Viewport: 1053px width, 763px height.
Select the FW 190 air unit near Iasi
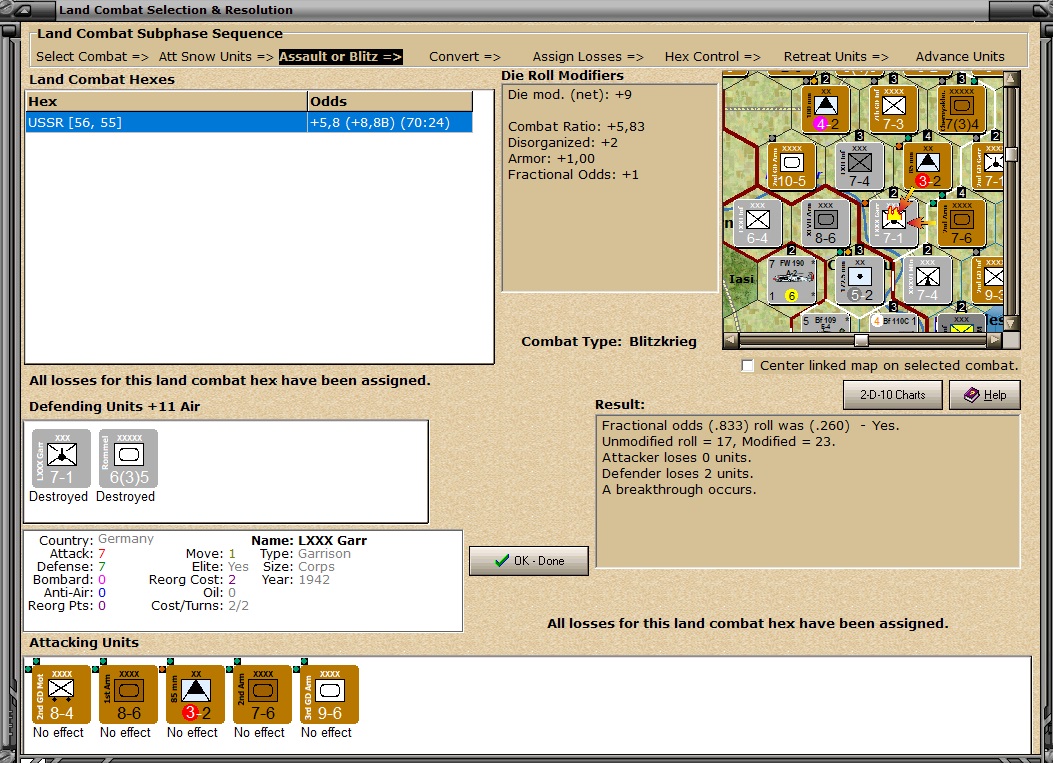tap(791, 277)
